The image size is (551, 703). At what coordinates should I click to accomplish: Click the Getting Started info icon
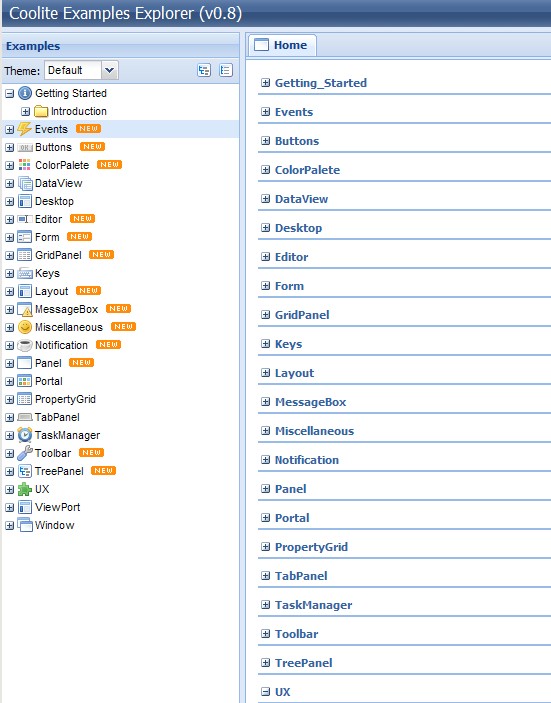pyautogui.click(x=25, y=93)
